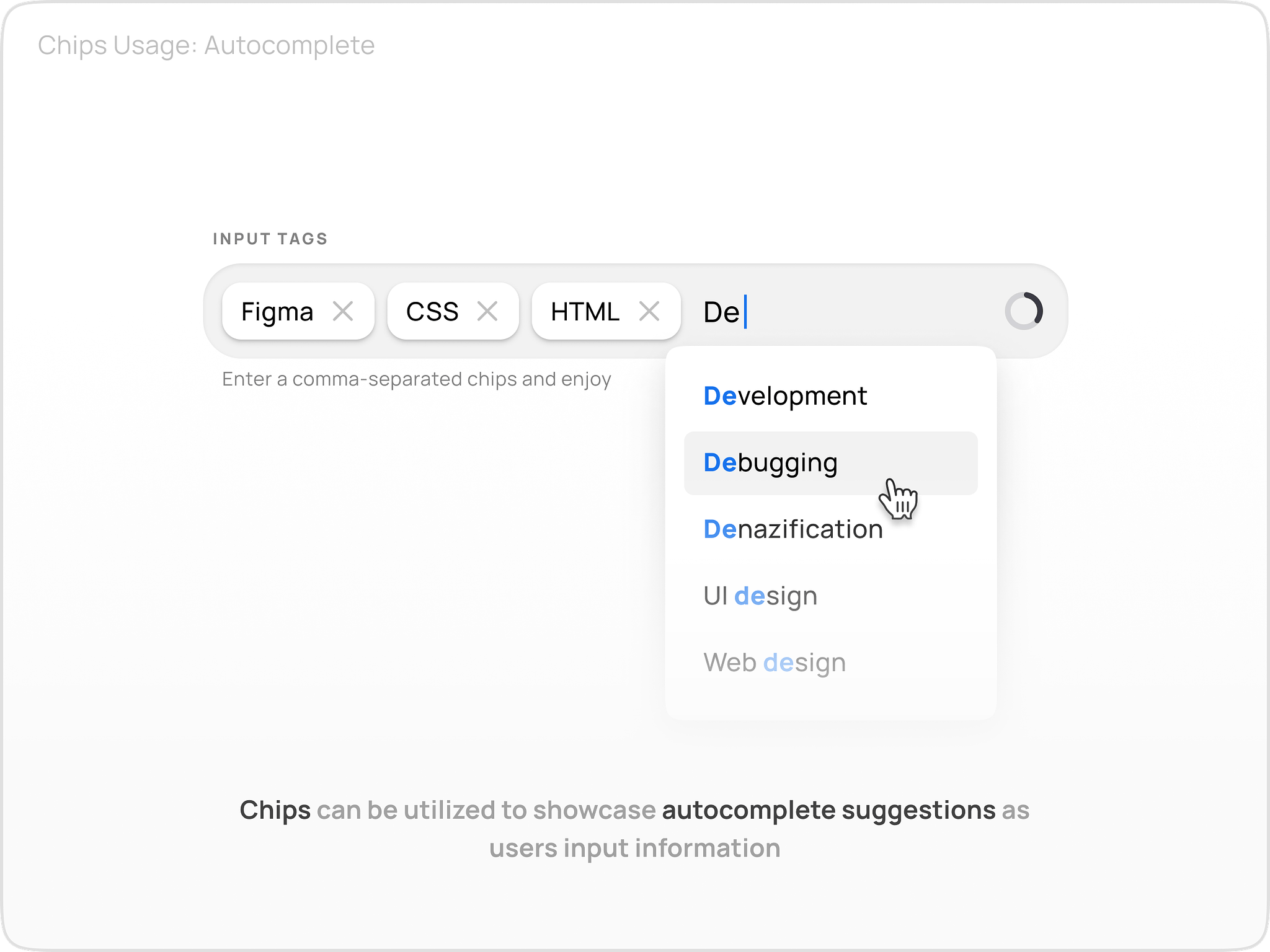
Task: Choose Debugging from the suggestions
Action: coord(770,462)
